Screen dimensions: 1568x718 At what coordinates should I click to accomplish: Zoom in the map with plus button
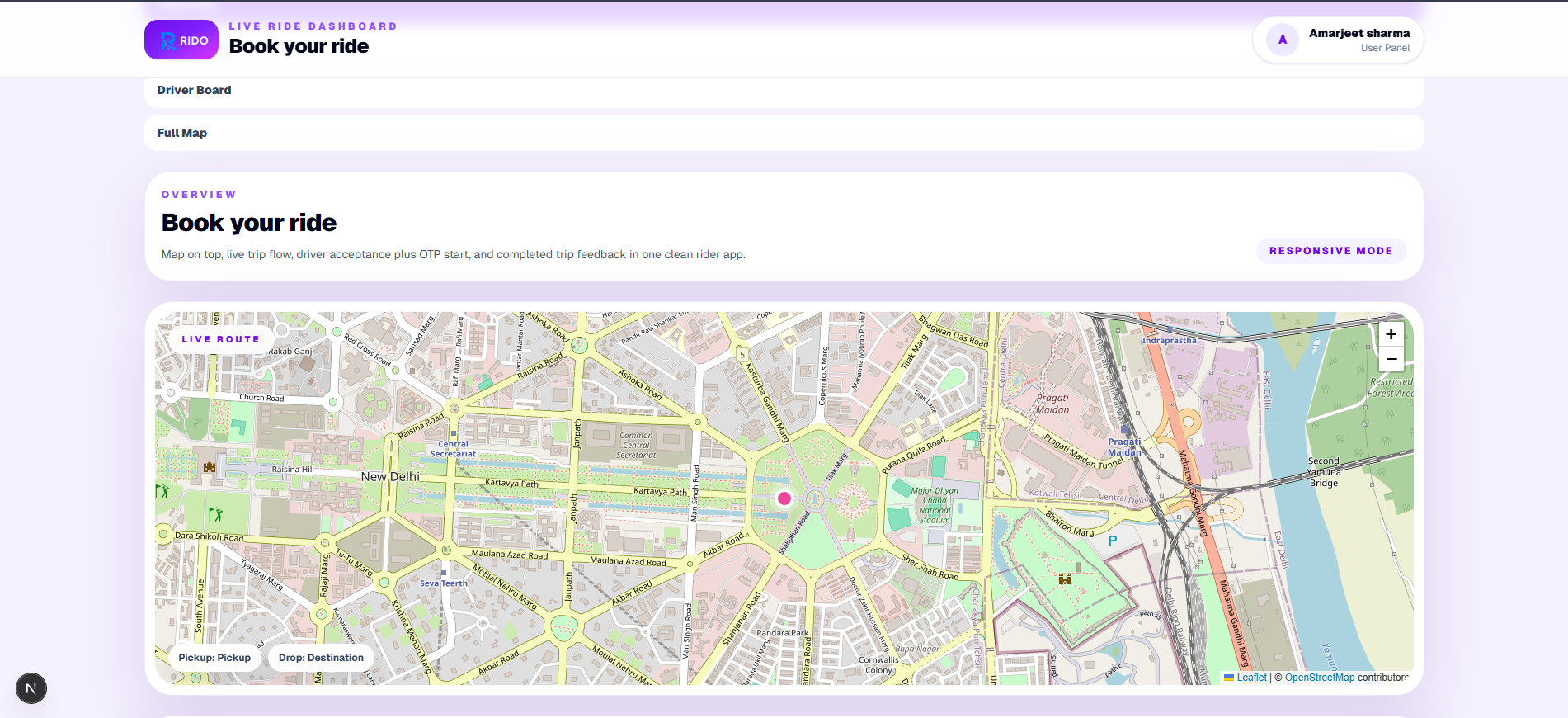1391,334
